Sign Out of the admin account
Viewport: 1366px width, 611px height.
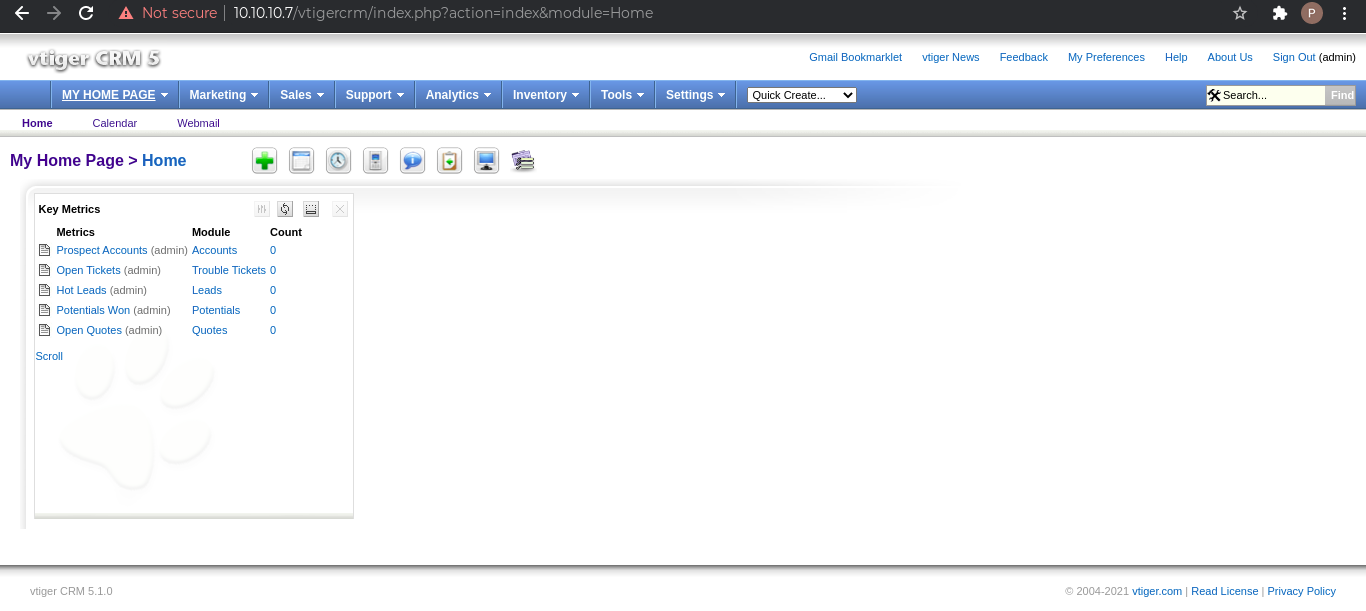(x=1294, y=57)
